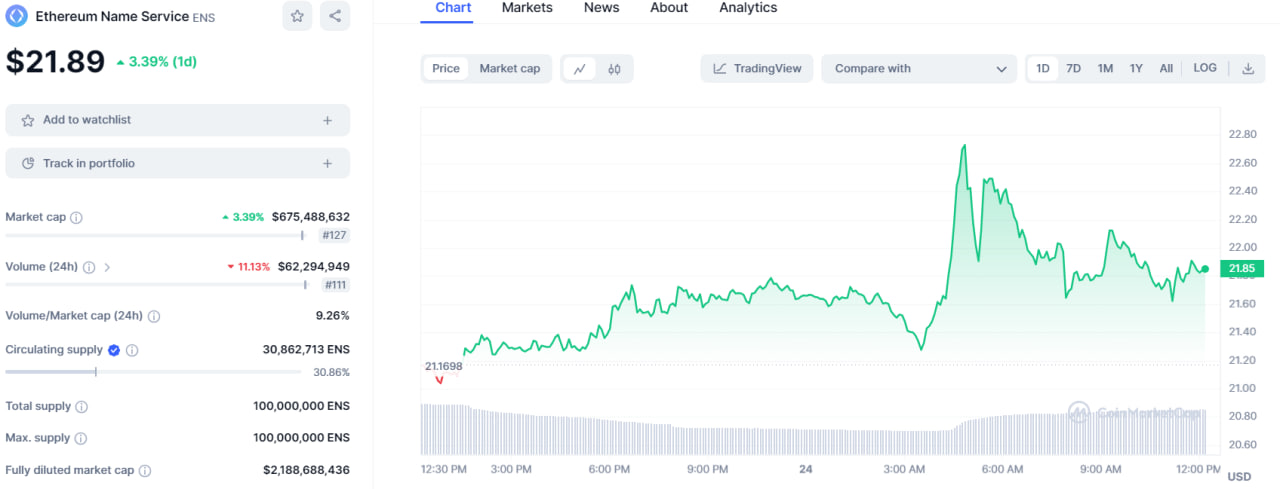This screenshot has height=489, width=1280.
Task: Toggle LOG scale on chart
Action: (x=1205, y=68)
